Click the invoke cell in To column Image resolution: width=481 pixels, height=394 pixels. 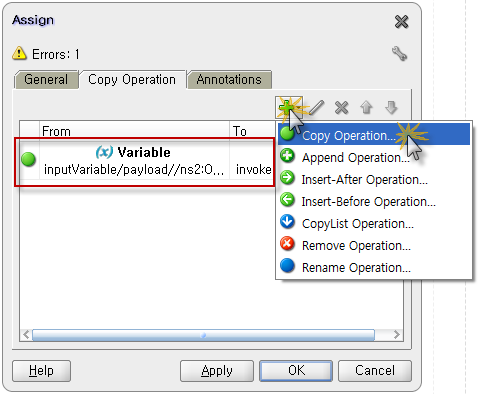253,170
